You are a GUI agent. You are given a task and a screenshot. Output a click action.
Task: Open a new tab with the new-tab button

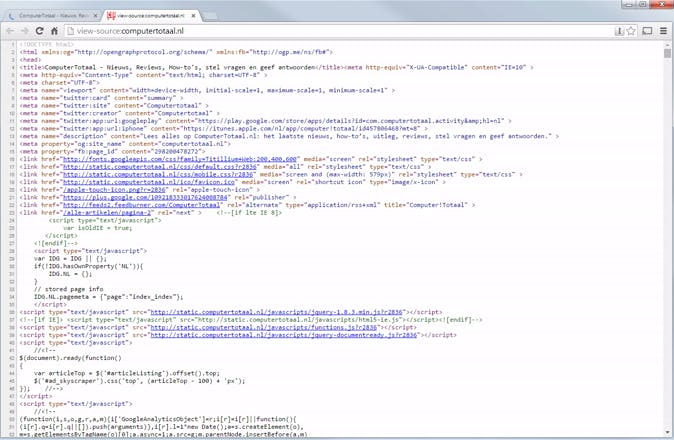pos(209,16)
